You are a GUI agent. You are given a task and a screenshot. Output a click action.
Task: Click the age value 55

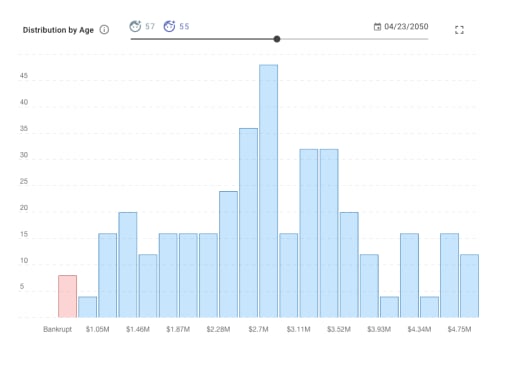[x=184, y=26]
